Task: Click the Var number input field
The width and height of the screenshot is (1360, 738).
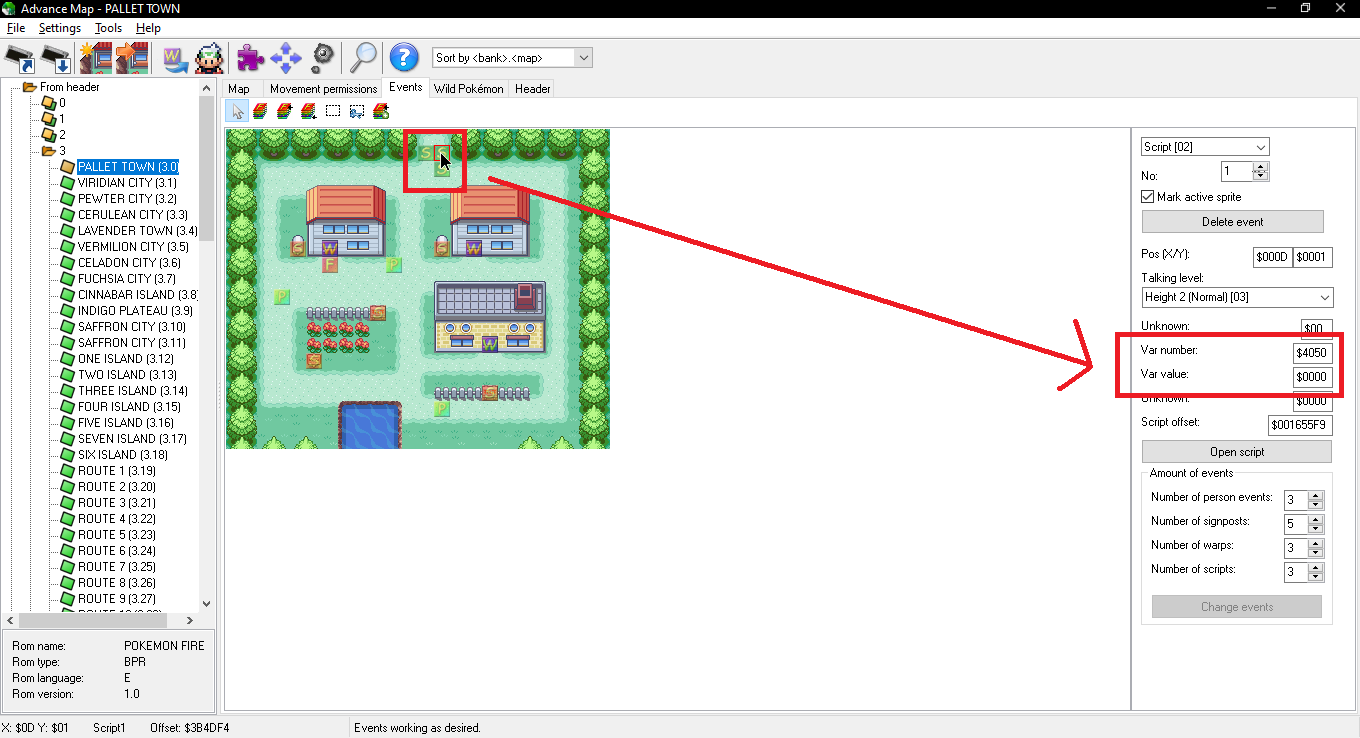Action: click(1312, 353)
